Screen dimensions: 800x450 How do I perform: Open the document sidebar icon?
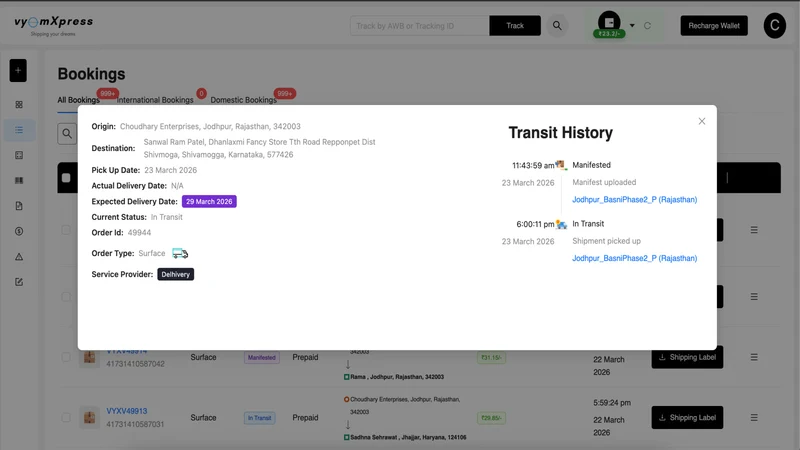point(19,206)
